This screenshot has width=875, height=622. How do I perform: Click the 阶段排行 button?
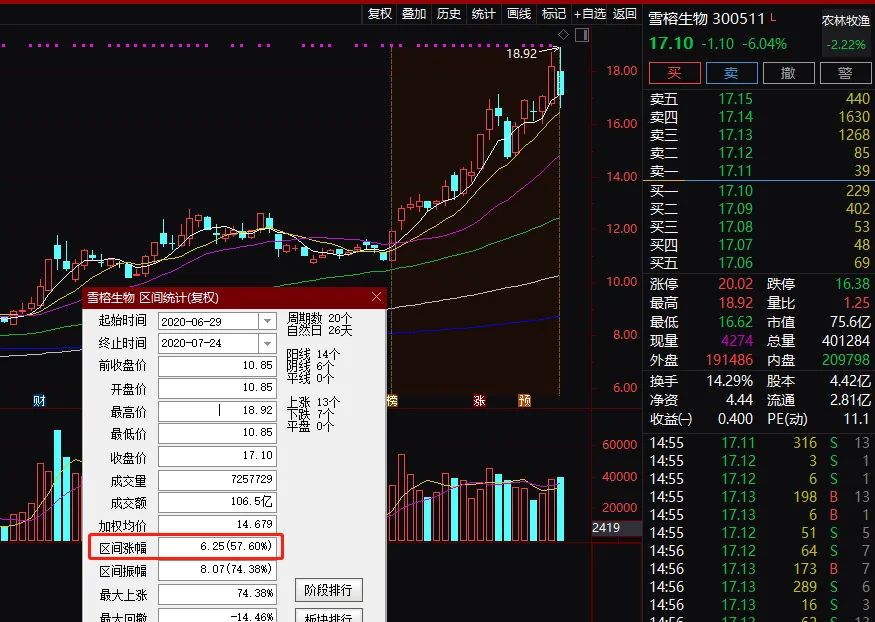329,590
